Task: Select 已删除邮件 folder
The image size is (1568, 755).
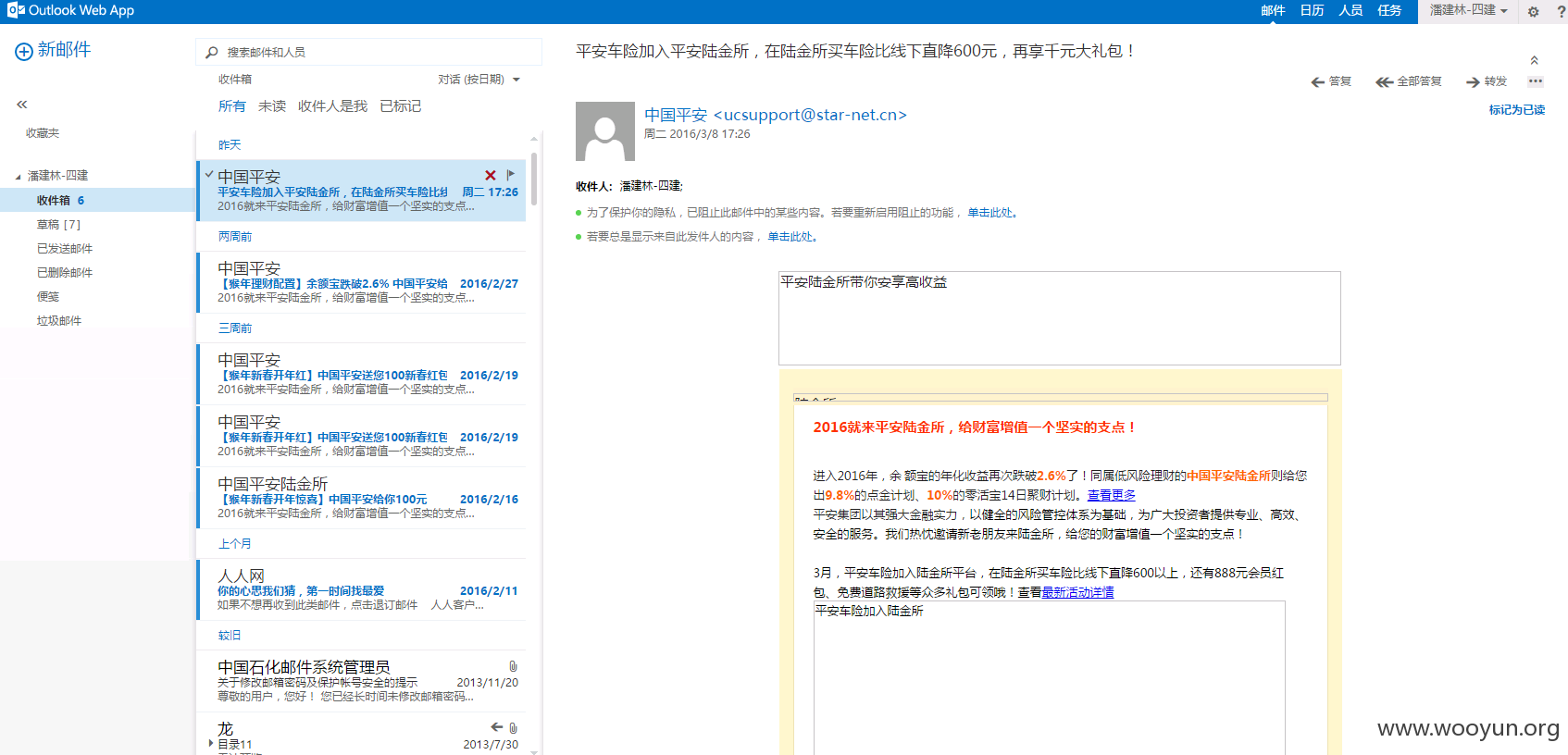Action: 97,272
